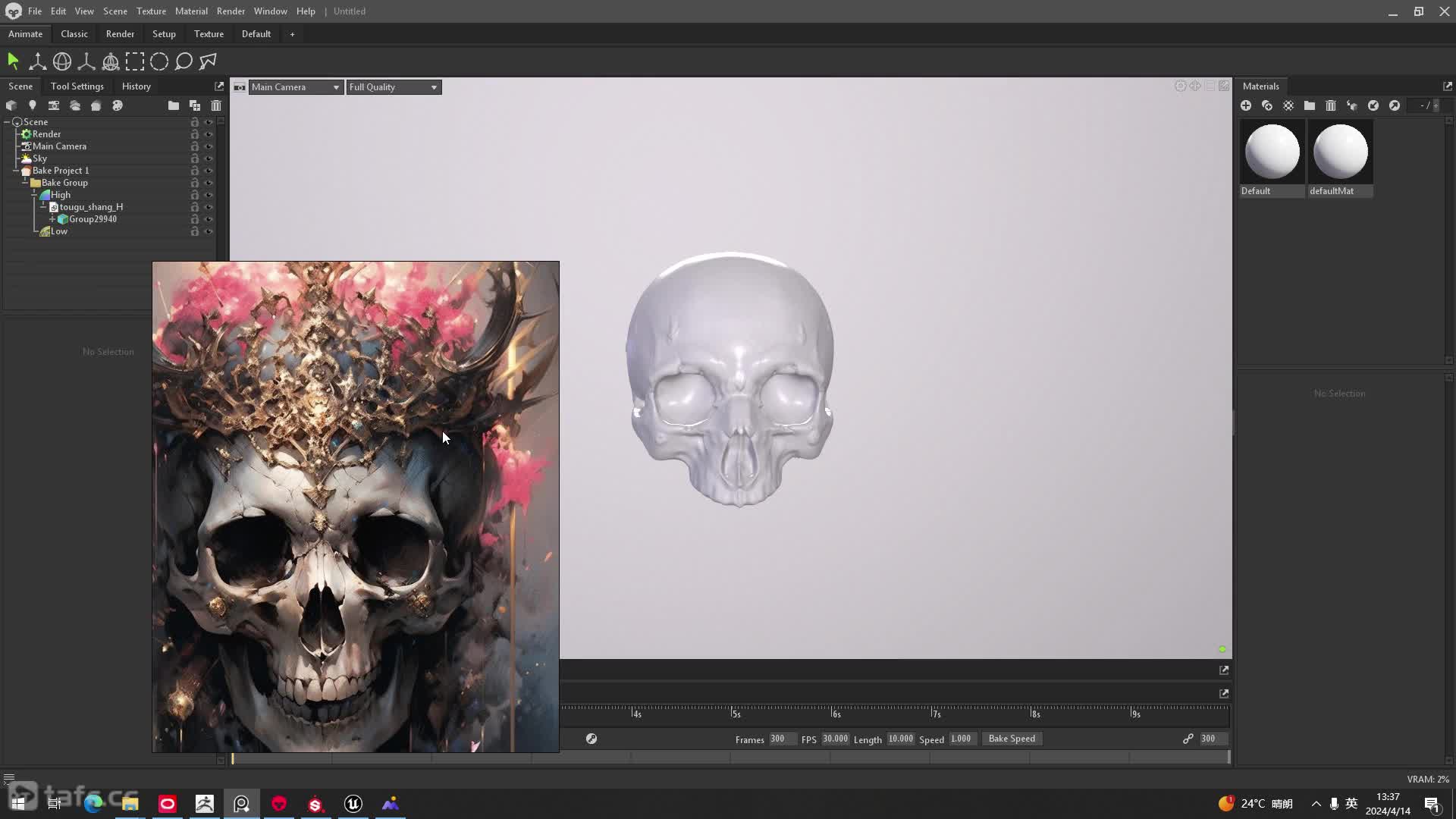Image resolution: width=1456 pixels, height=819 pixels.
Task: Collapse the Bake Group node
Action: coord(25,183)
